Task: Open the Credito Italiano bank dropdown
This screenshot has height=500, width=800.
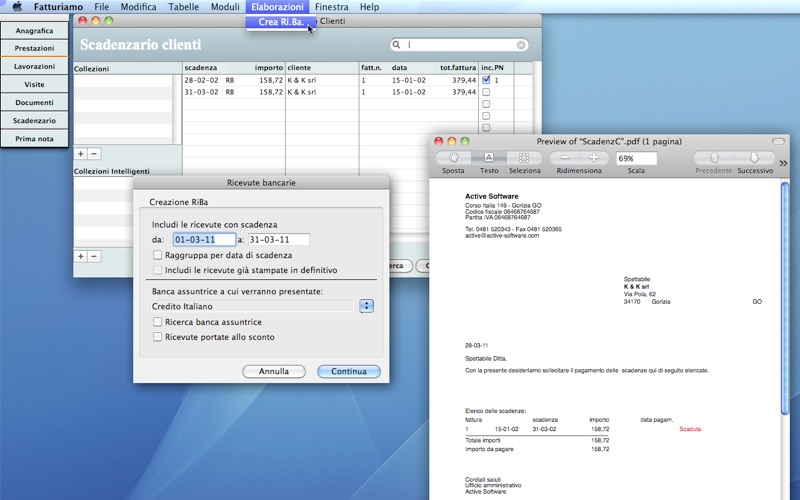Action: pyautogui.click(x=366, y=306)
